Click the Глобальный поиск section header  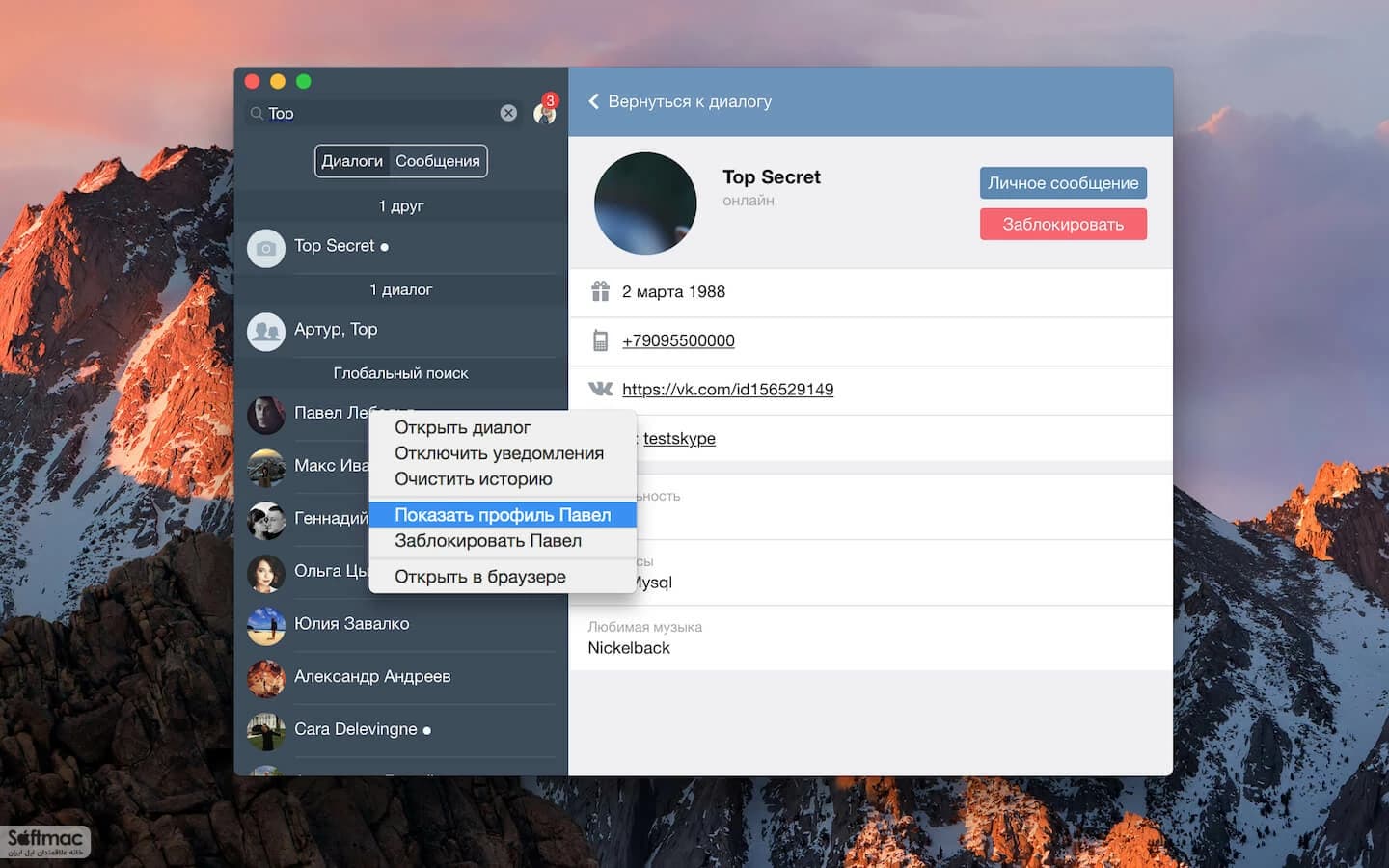[x=400, y=373]
